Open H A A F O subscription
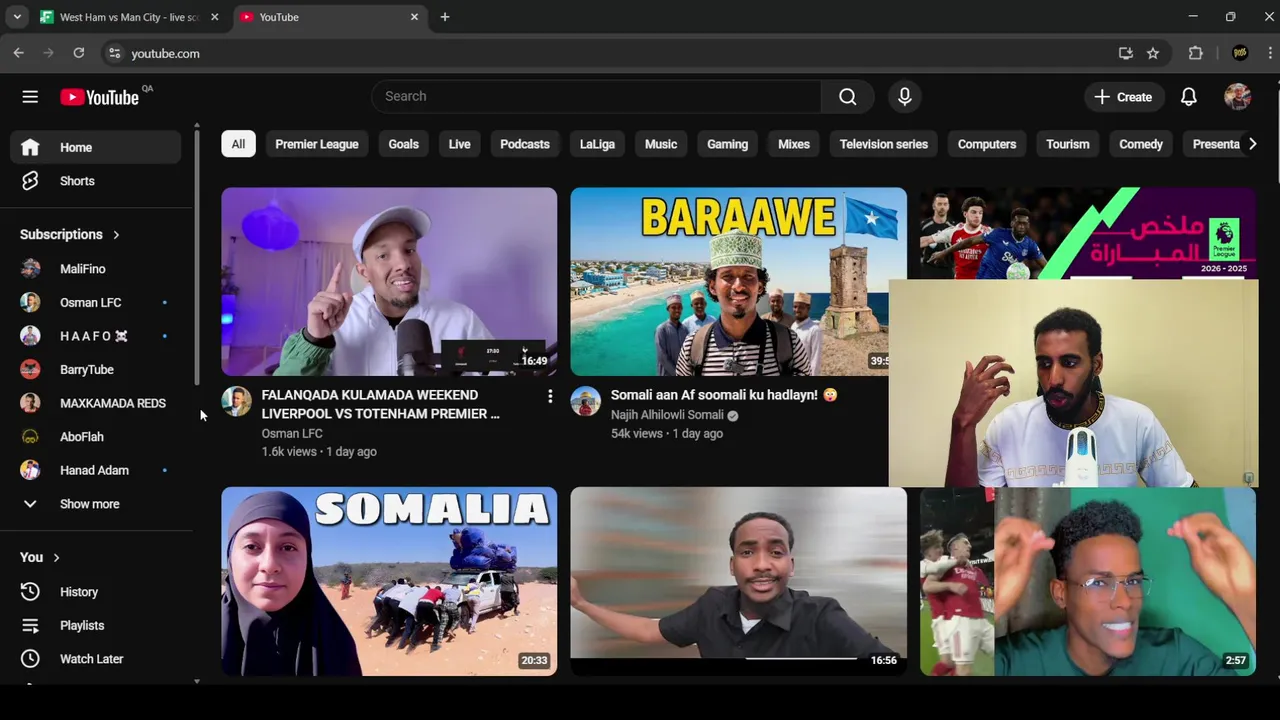 [96, 336]
